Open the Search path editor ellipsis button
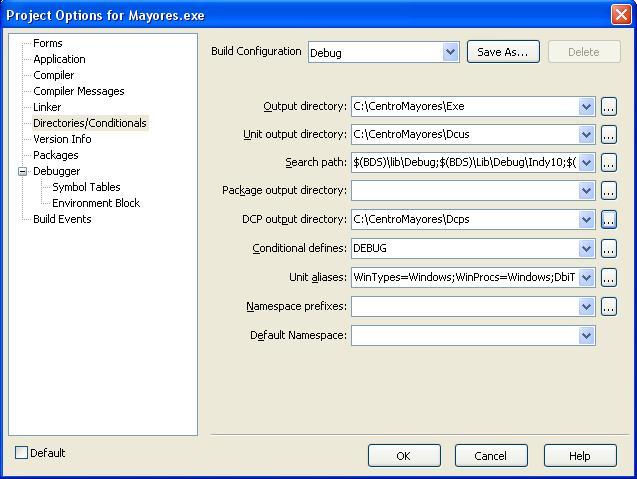The height and width of the screenshot is (479, 637). 608,162
